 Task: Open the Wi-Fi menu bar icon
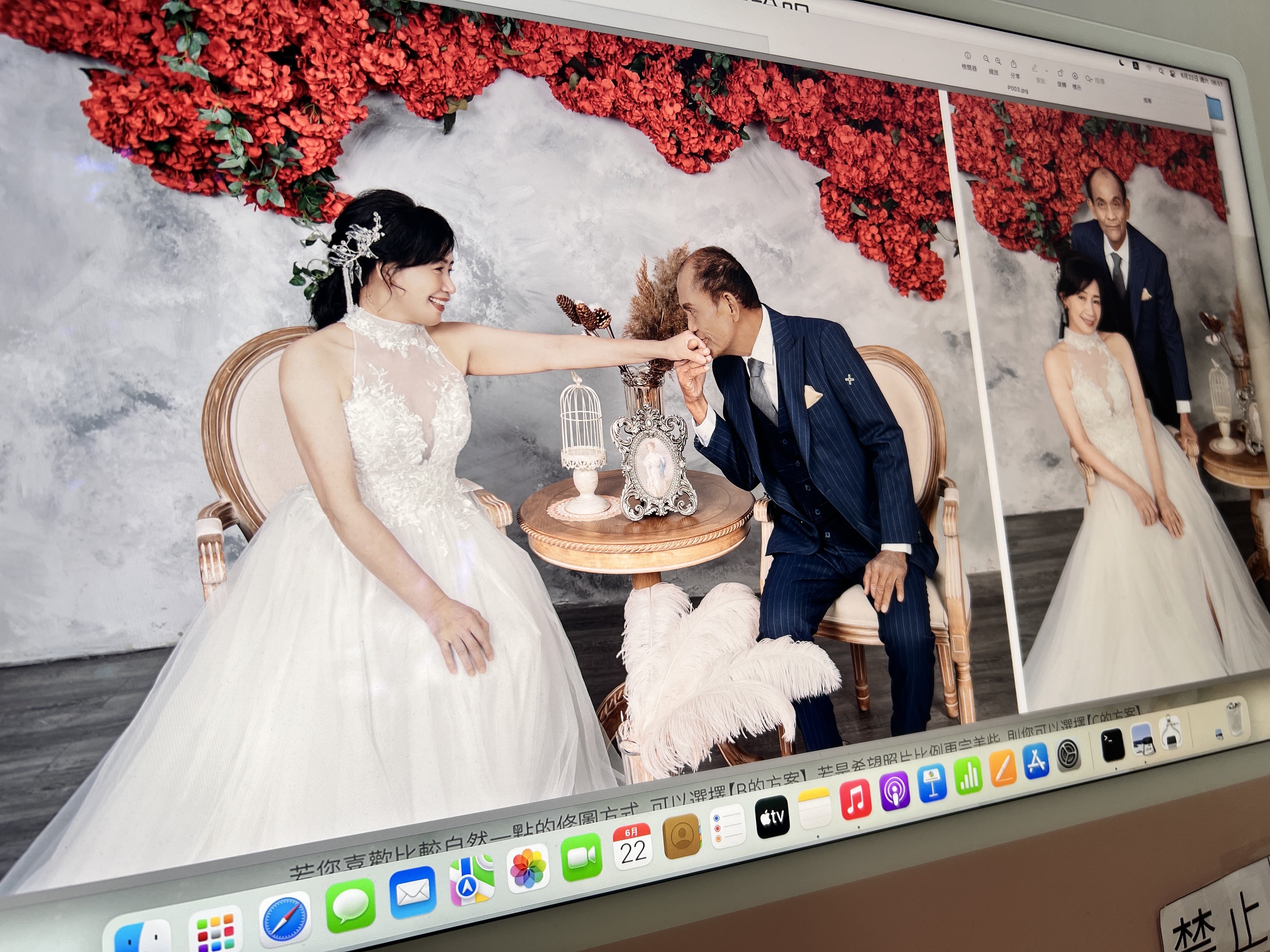(x=1149, y=68)
